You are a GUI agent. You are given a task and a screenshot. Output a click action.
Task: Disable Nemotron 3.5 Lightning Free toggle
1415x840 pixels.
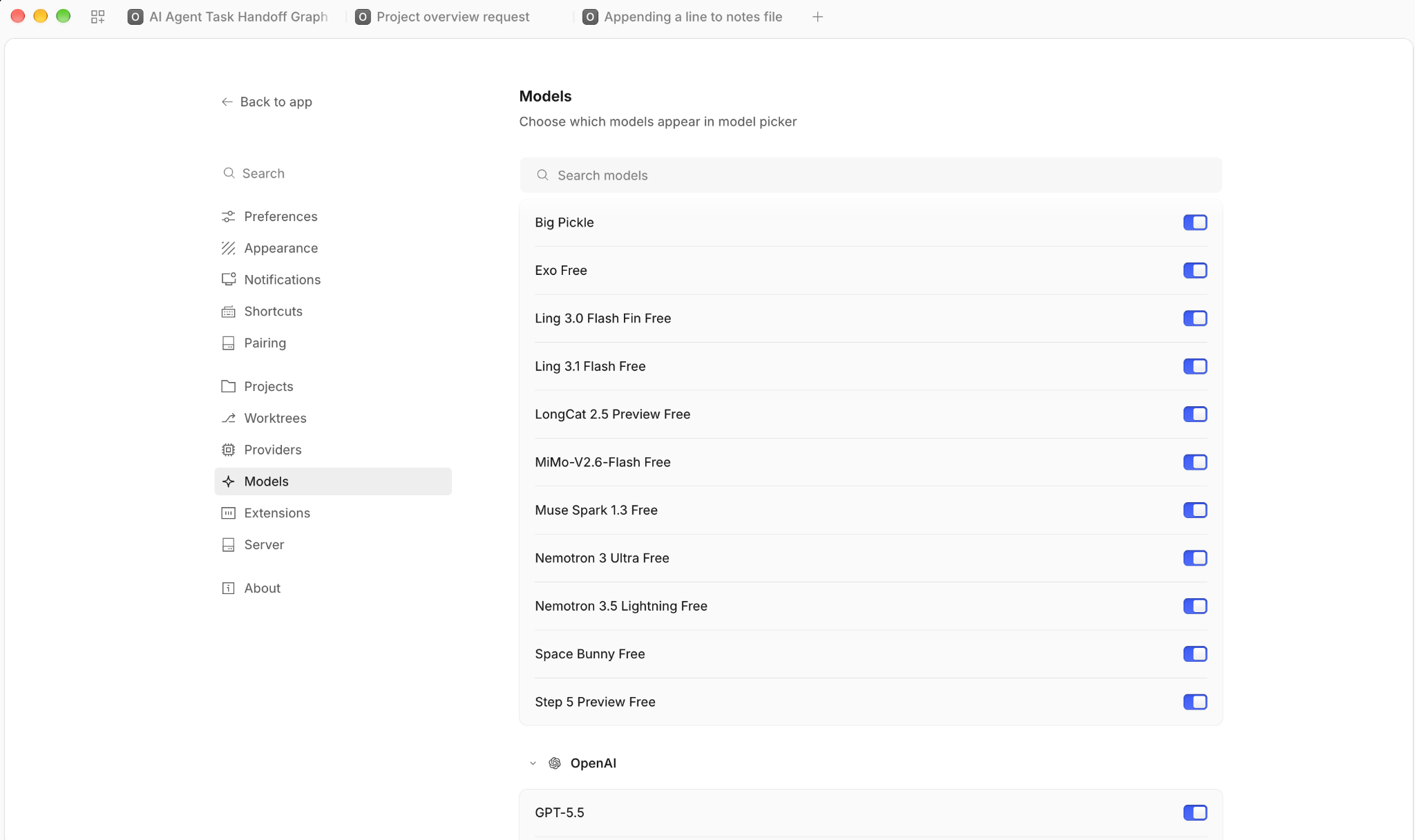point(1195,606)
